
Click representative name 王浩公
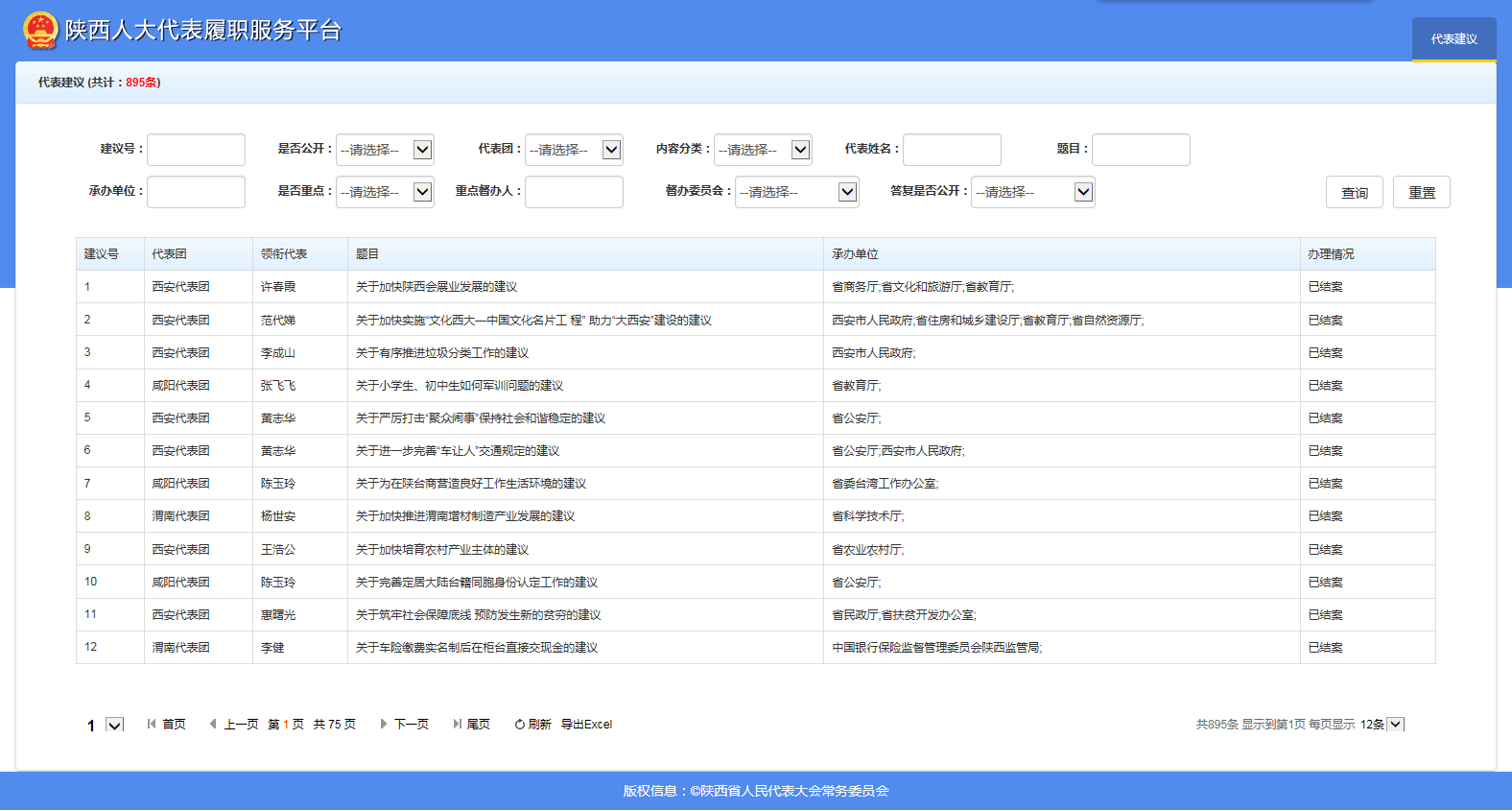278,550
